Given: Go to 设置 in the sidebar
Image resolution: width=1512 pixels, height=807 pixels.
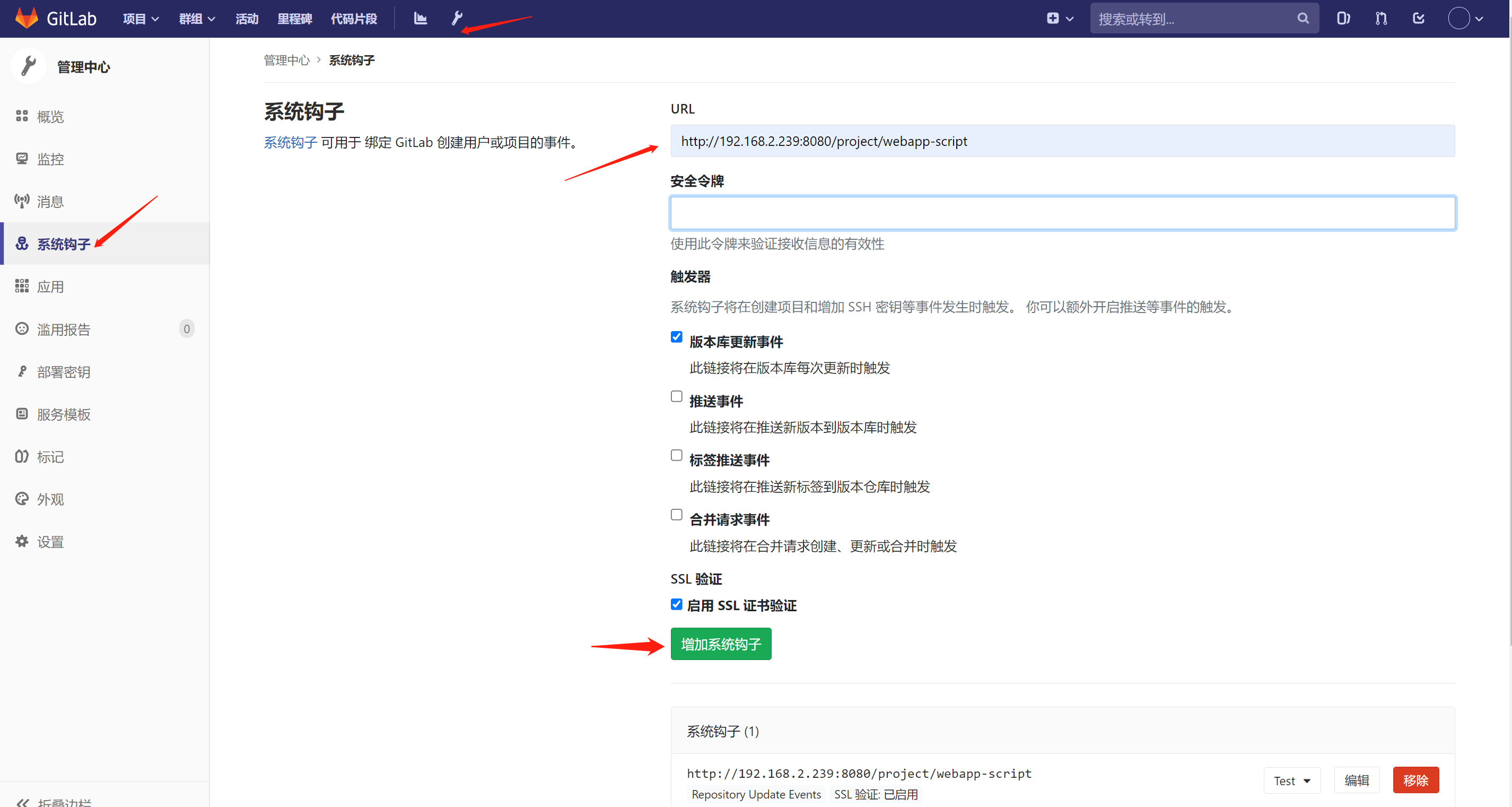Looking at the screenshot, I should click(x=50, y=542).
